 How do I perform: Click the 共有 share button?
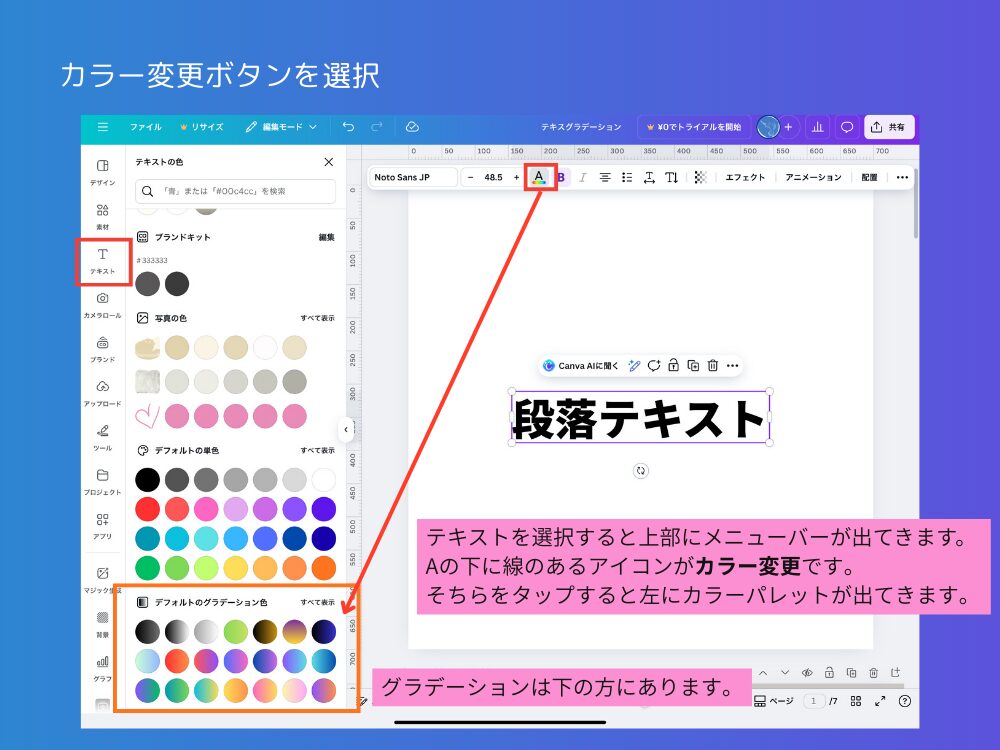coord(888,127)
